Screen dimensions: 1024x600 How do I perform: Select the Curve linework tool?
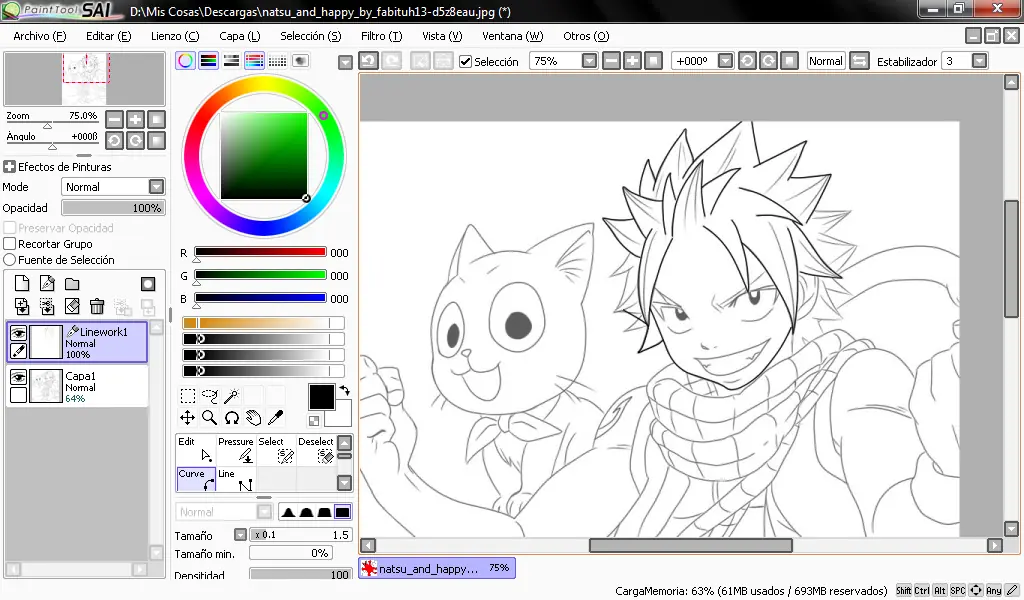(196, 479)
